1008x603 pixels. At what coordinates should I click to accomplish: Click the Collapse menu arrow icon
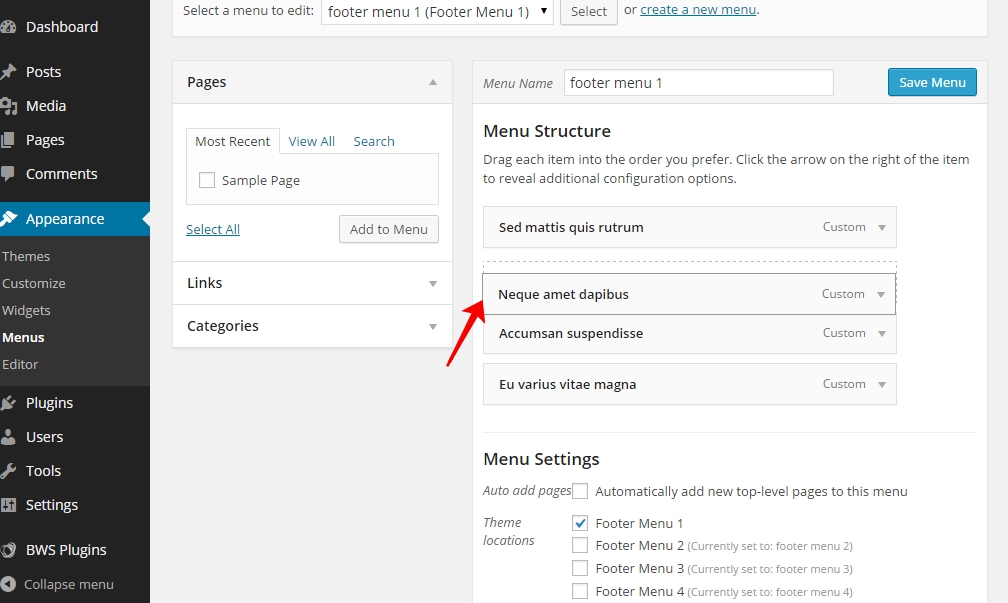pyautogui.click(x=9, y=584)
